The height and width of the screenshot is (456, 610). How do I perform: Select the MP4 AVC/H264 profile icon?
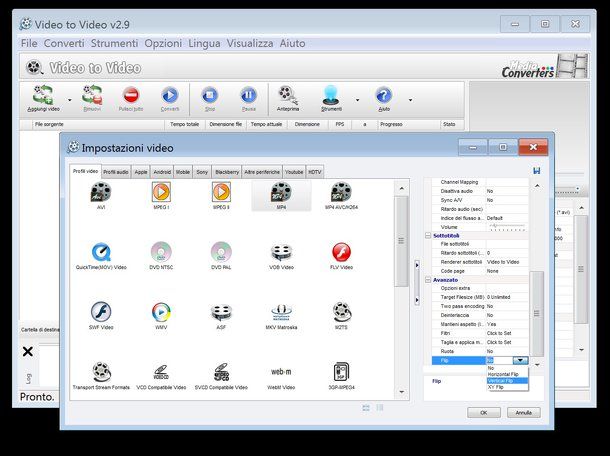[341, 192]
